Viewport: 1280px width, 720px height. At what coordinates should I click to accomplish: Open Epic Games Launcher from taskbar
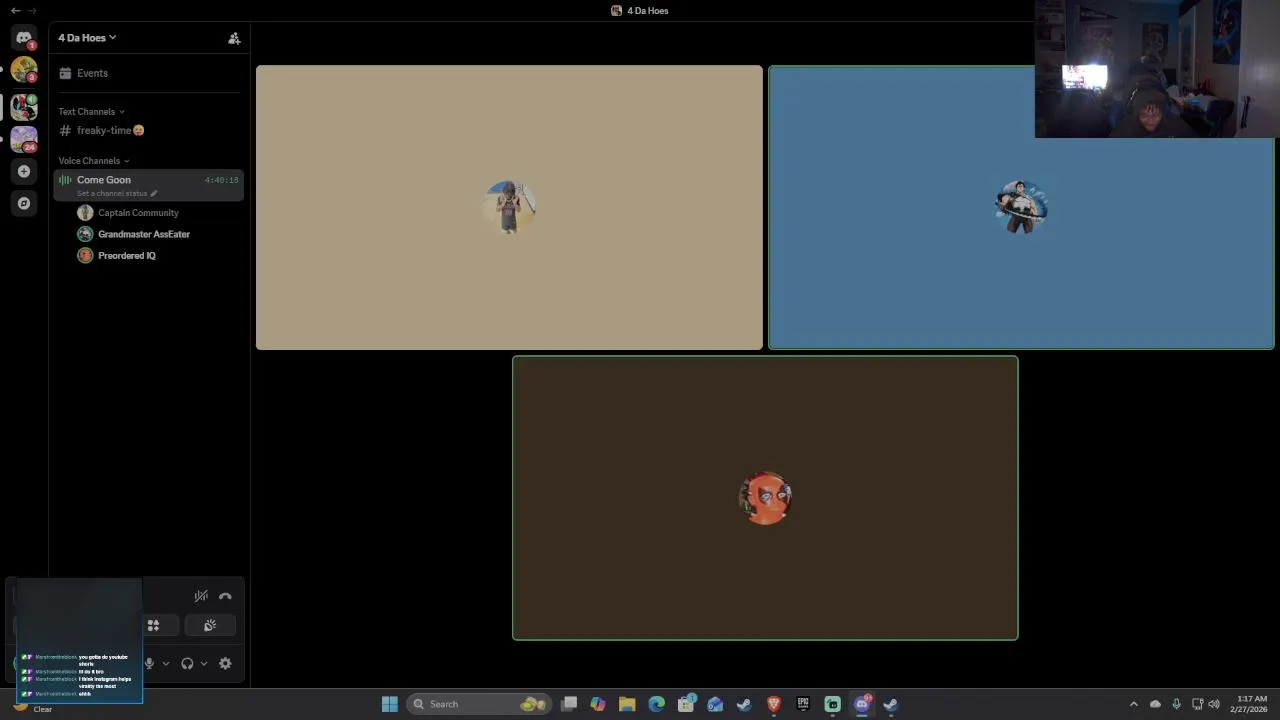coord(803,704)
